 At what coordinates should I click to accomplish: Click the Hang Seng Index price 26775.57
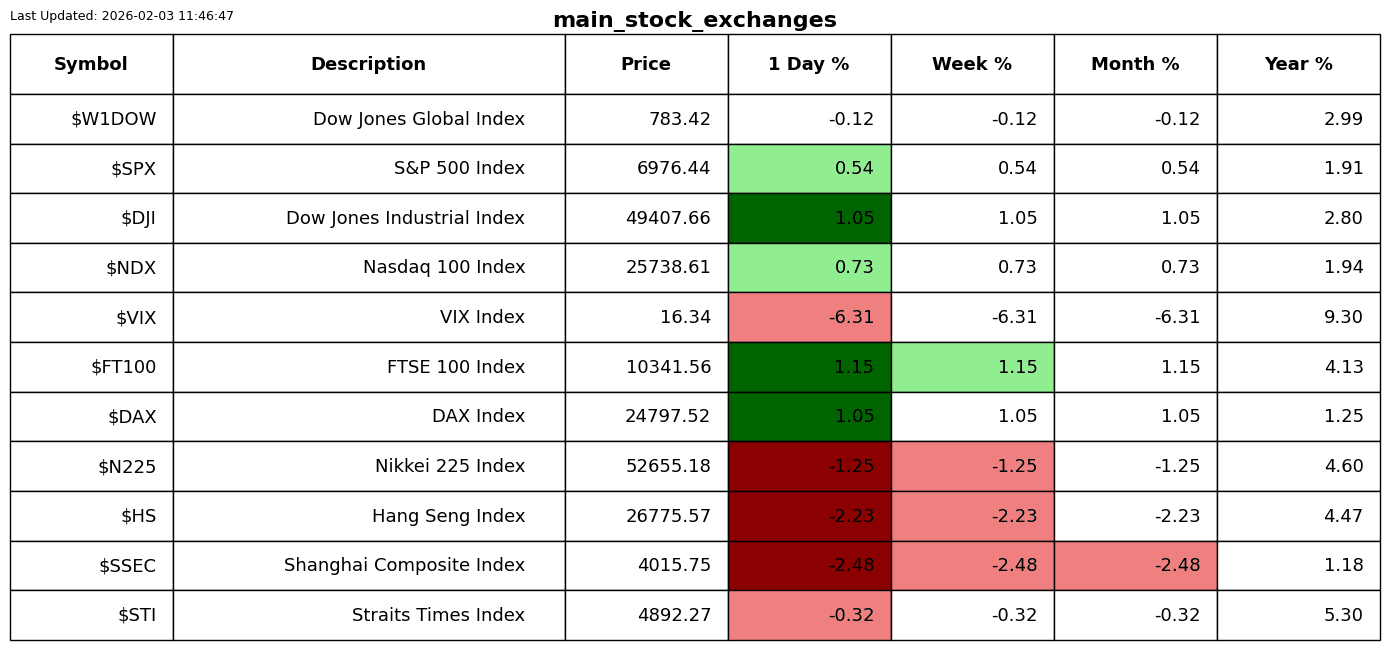[646, 516]
